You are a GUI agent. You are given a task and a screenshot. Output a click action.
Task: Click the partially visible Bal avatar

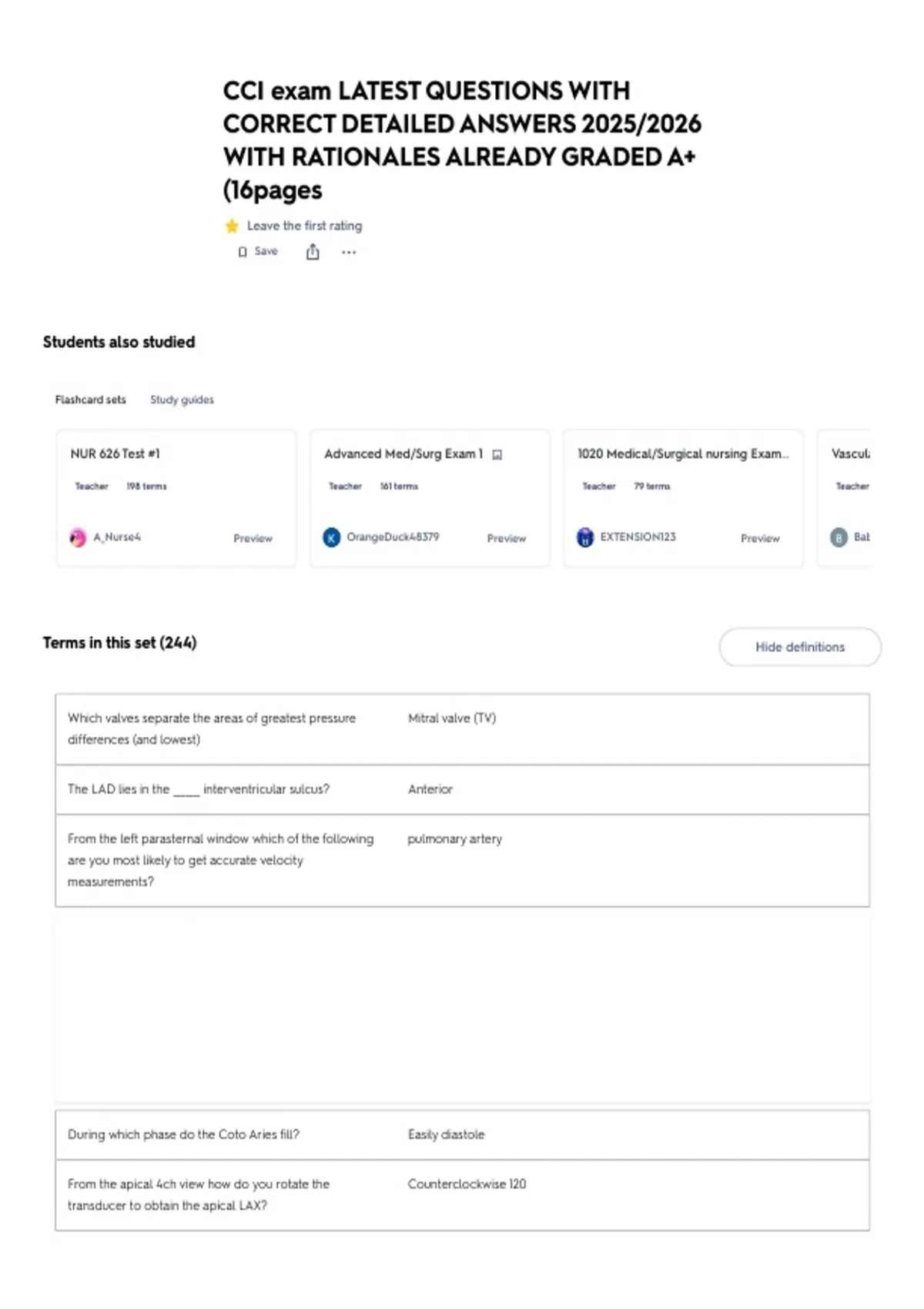point(839,537)
